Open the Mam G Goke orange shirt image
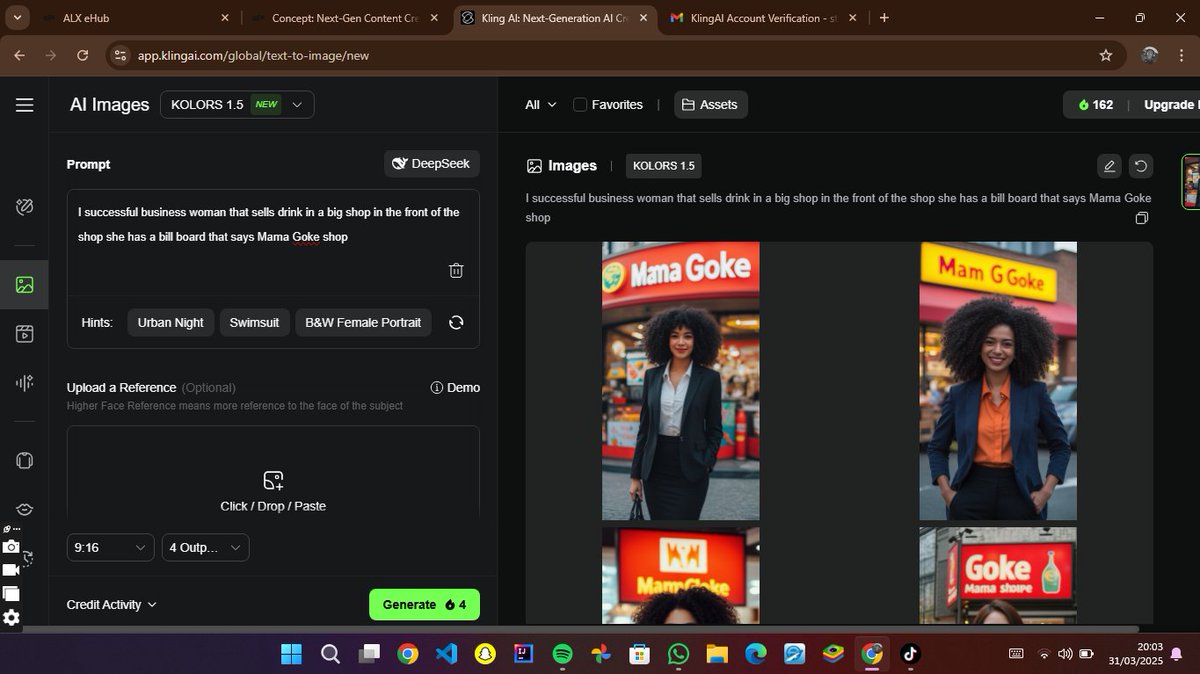Image resolution: width=1200 pixels, height=674 pixels. click(998, 381)
